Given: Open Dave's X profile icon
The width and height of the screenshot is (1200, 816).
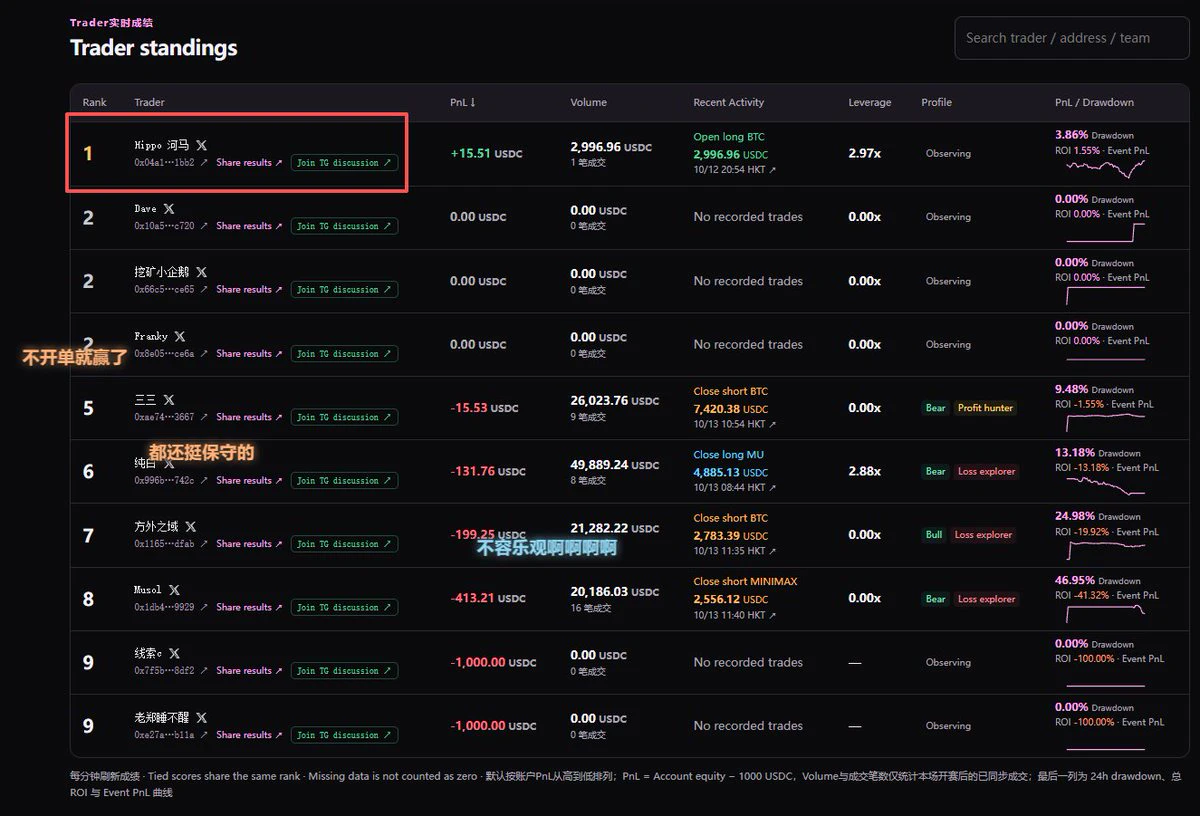Looking at the screenshot, I should 169,209.
